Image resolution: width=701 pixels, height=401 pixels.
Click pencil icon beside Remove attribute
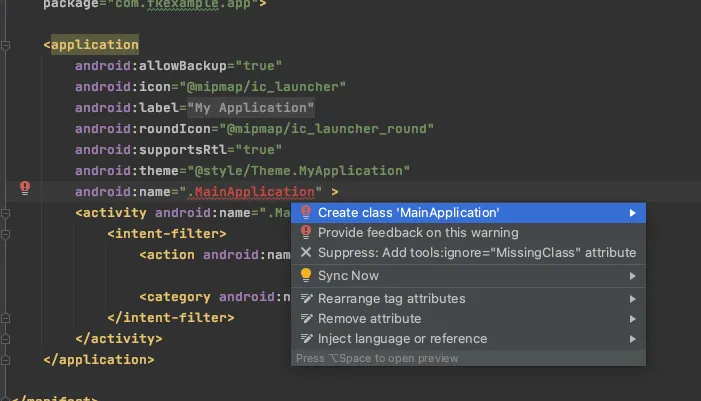point(306,318)
